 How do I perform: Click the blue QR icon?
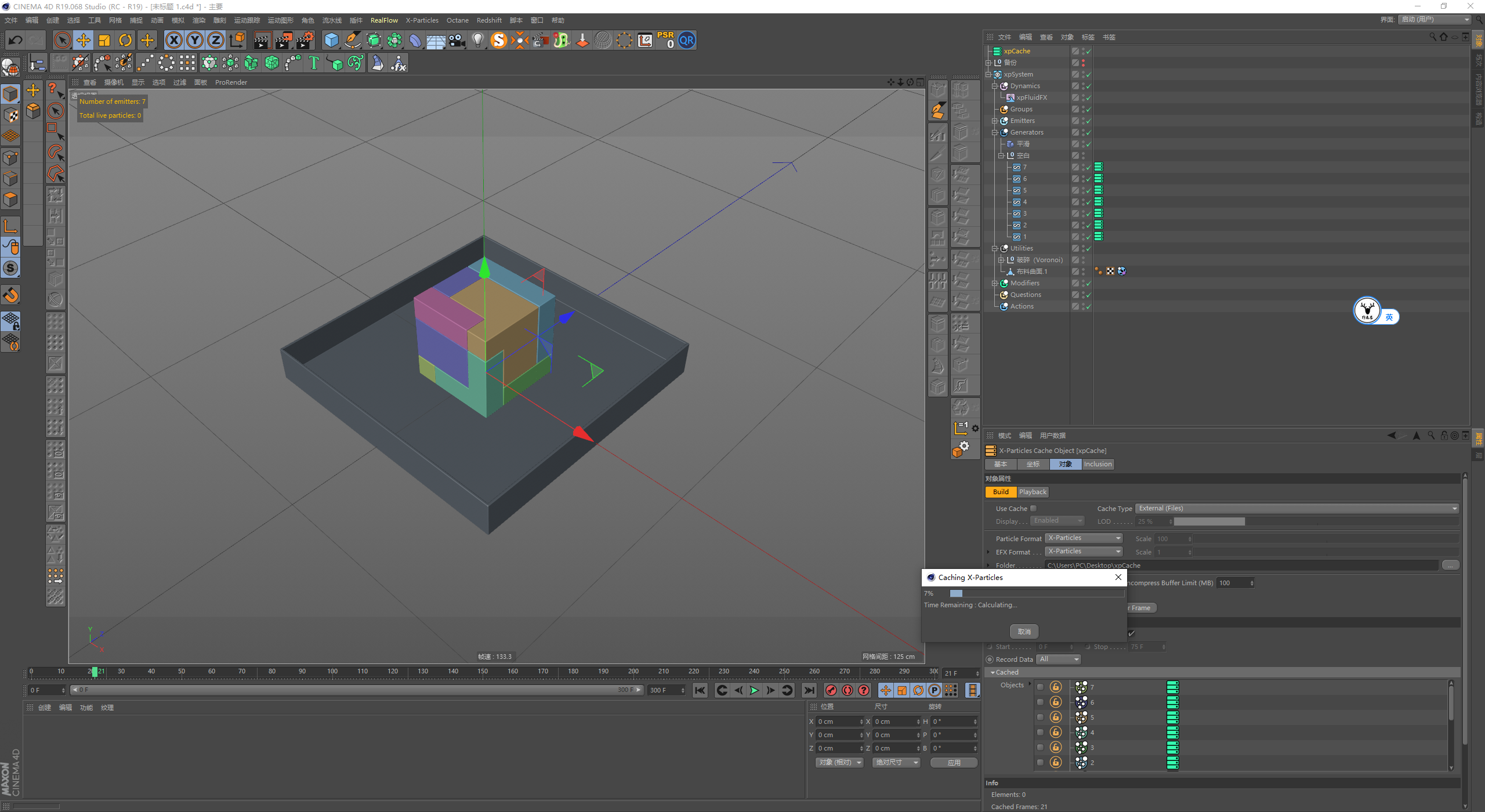point(687,41)
